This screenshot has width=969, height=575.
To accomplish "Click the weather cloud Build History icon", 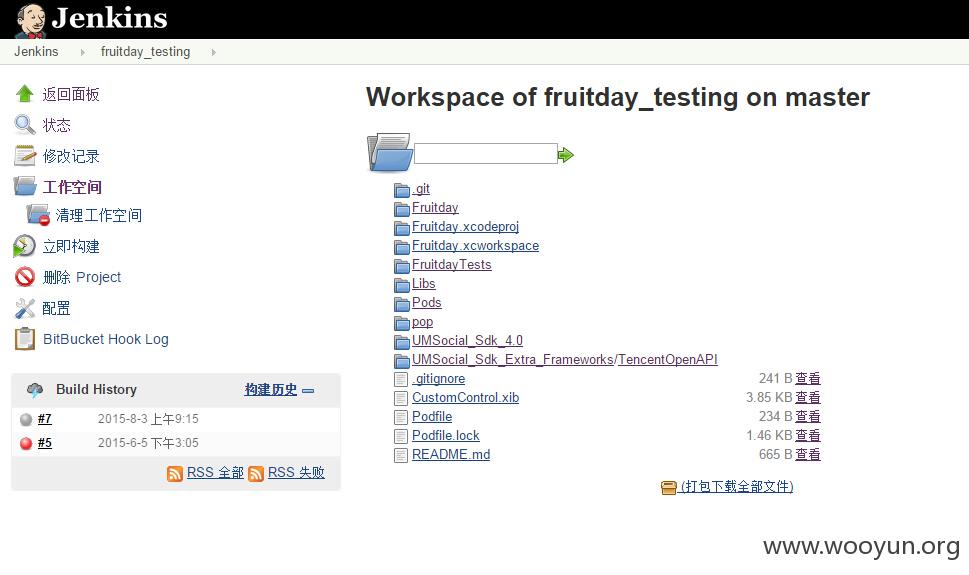I will pos(35,390).
